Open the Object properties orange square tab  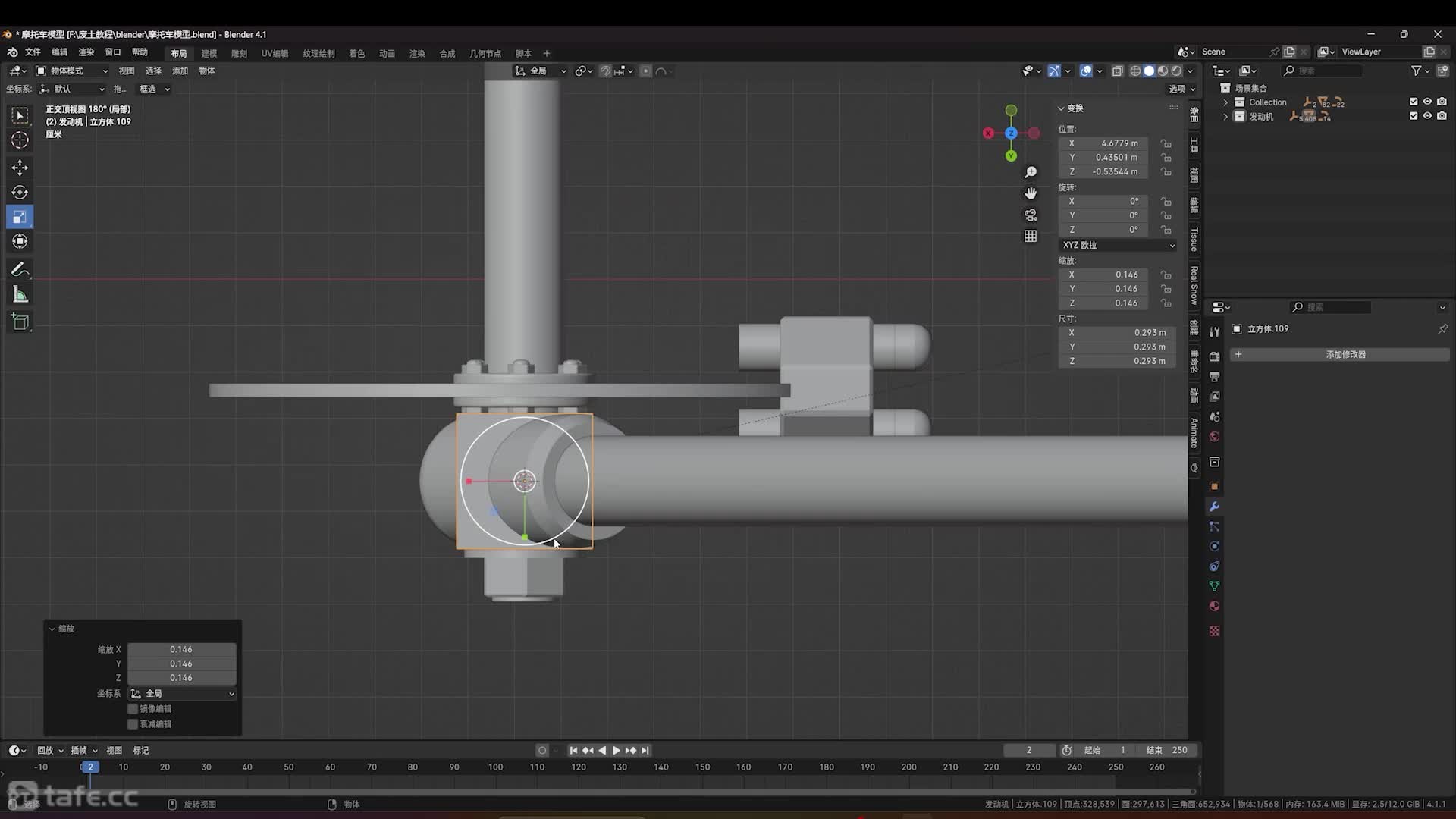[1214, 487]
